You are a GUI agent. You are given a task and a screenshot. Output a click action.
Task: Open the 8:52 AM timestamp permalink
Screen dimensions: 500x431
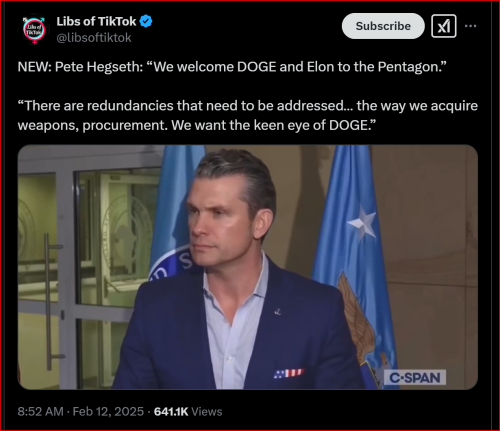coord(40,412)
